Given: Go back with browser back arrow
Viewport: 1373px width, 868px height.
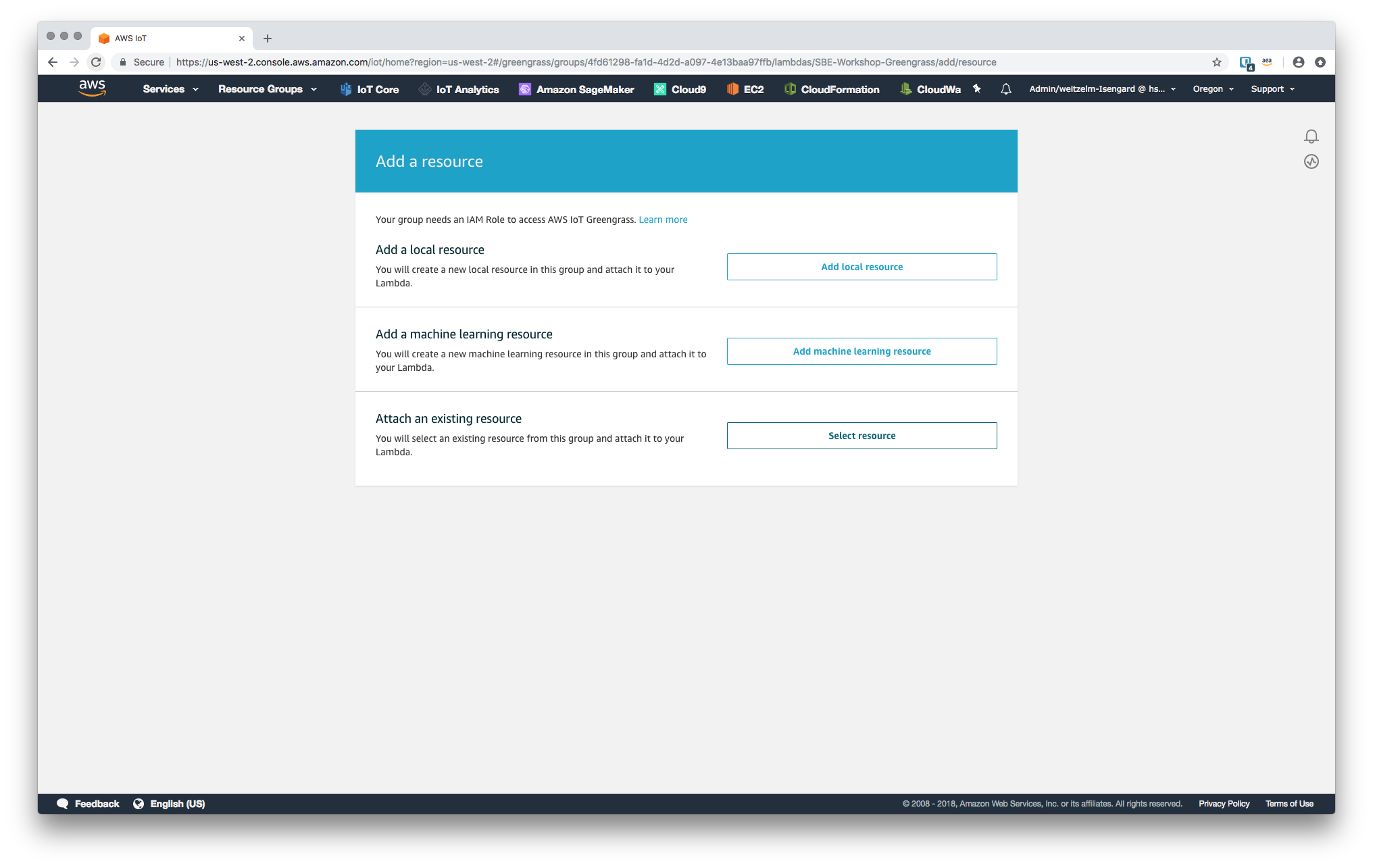Looking at the screenshot, I should 53,62.
